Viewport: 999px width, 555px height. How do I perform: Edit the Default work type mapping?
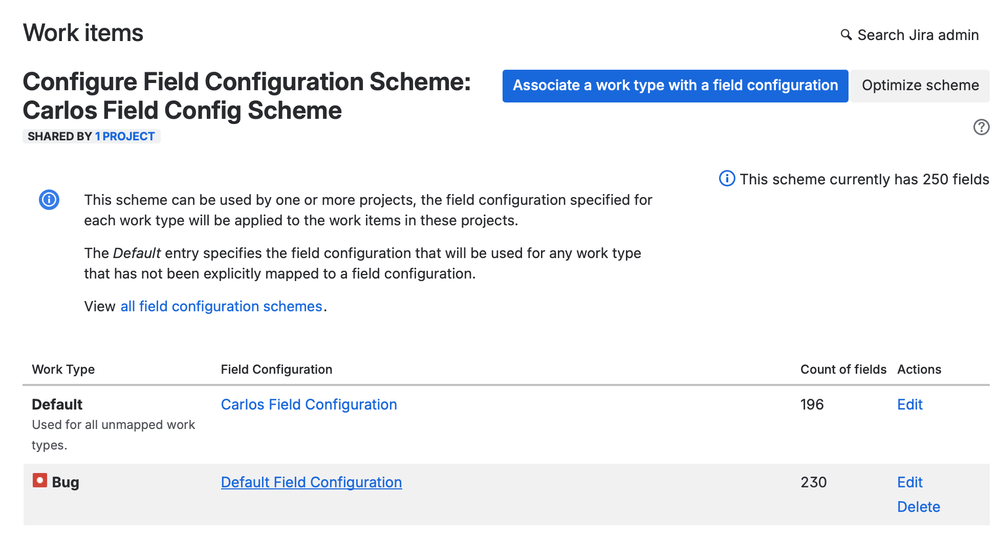tap(909, 404)
